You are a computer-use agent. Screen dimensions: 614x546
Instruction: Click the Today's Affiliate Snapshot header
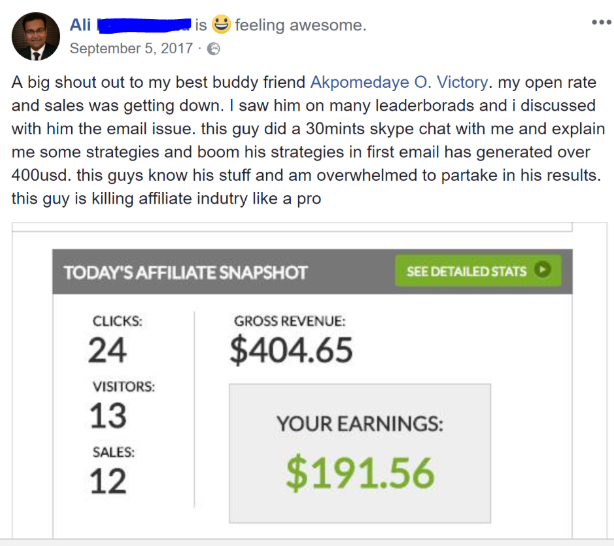click(186, 273)
